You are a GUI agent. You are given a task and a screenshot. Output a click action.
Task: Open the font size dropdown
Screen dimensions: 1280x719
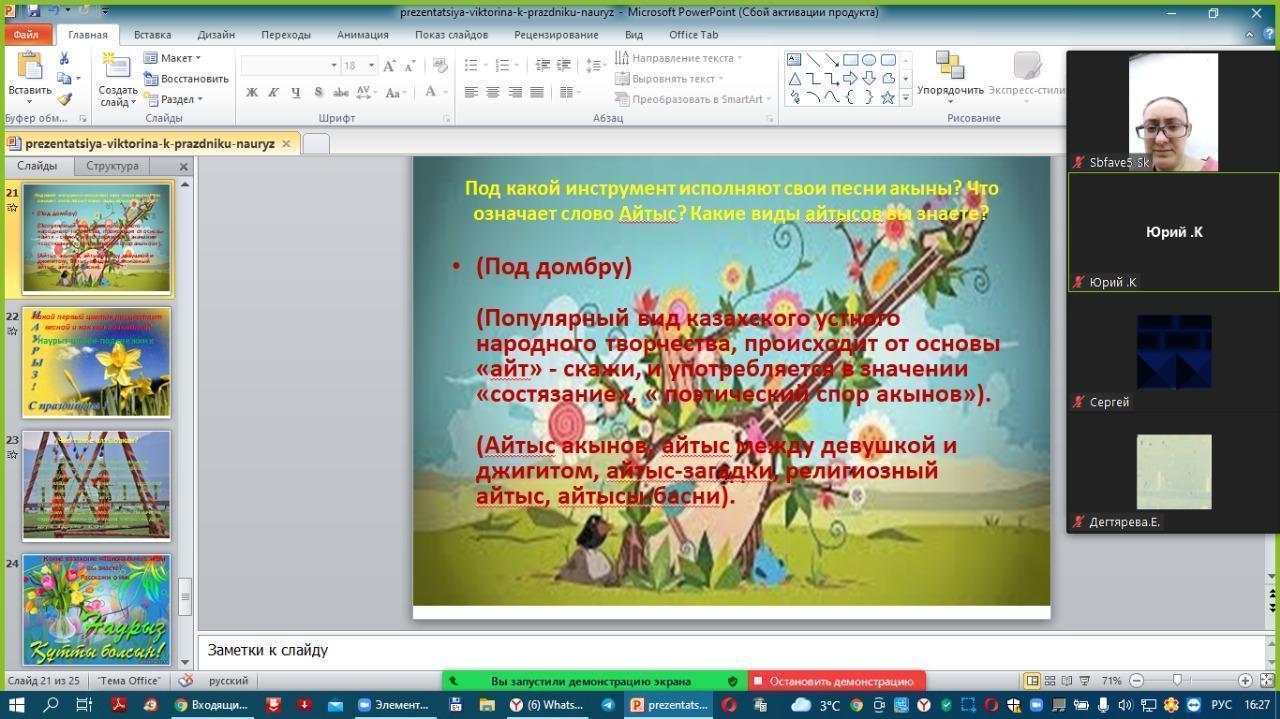[371, 66]
